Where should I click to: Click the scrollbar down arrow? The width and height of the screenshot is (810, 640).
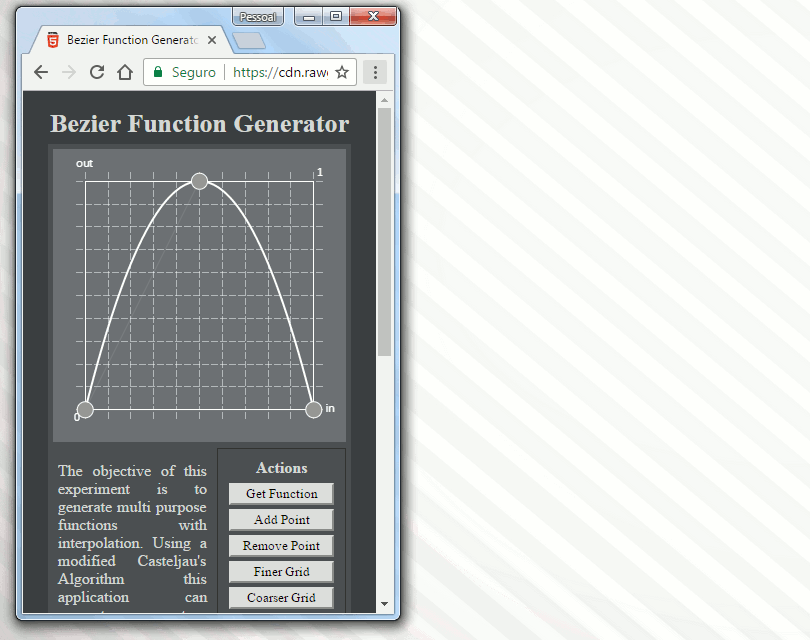coord(385,604)
